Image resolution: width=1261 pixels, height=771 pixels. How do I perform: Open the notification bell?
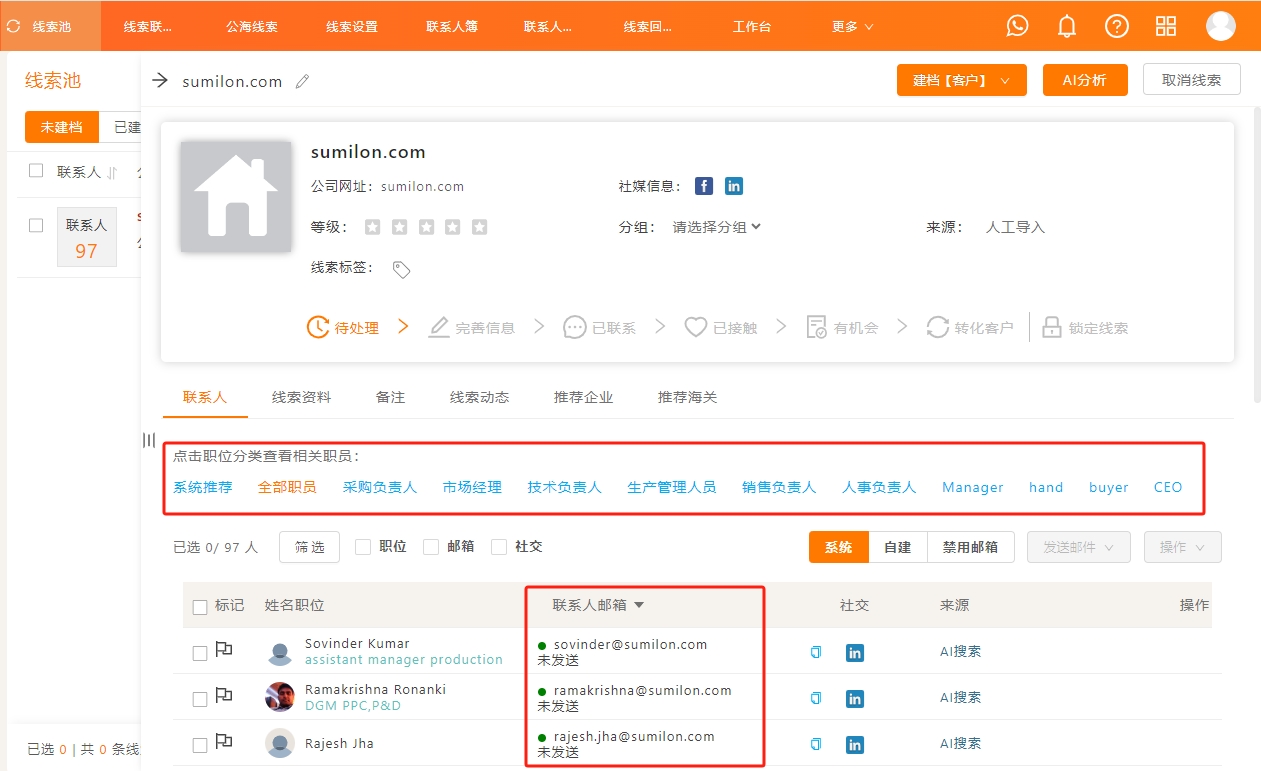pos(1067,26)
